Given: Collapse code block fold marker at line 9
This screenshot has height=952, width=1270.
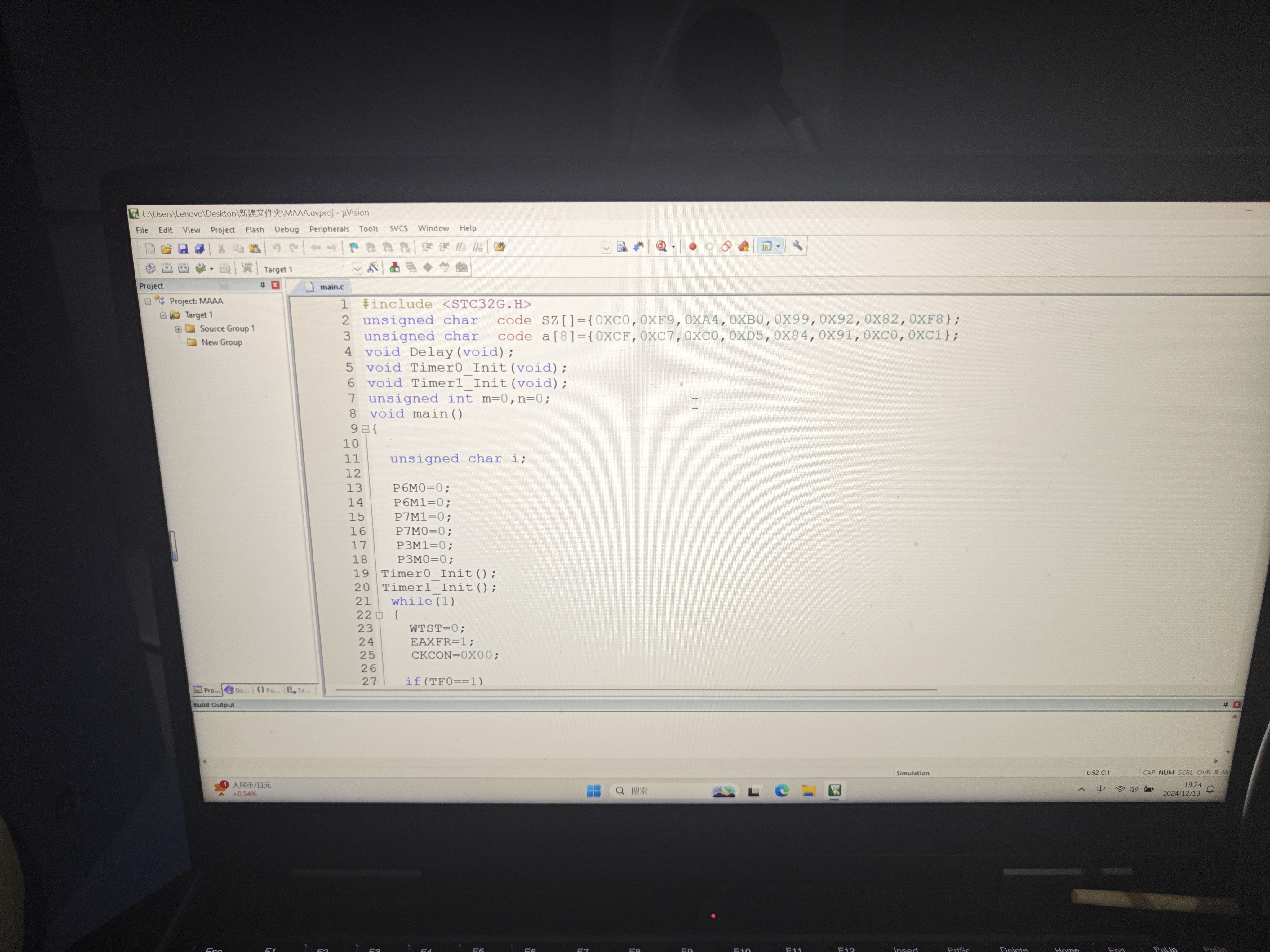Looking at the screenshot, I should [x=365, y=429].
